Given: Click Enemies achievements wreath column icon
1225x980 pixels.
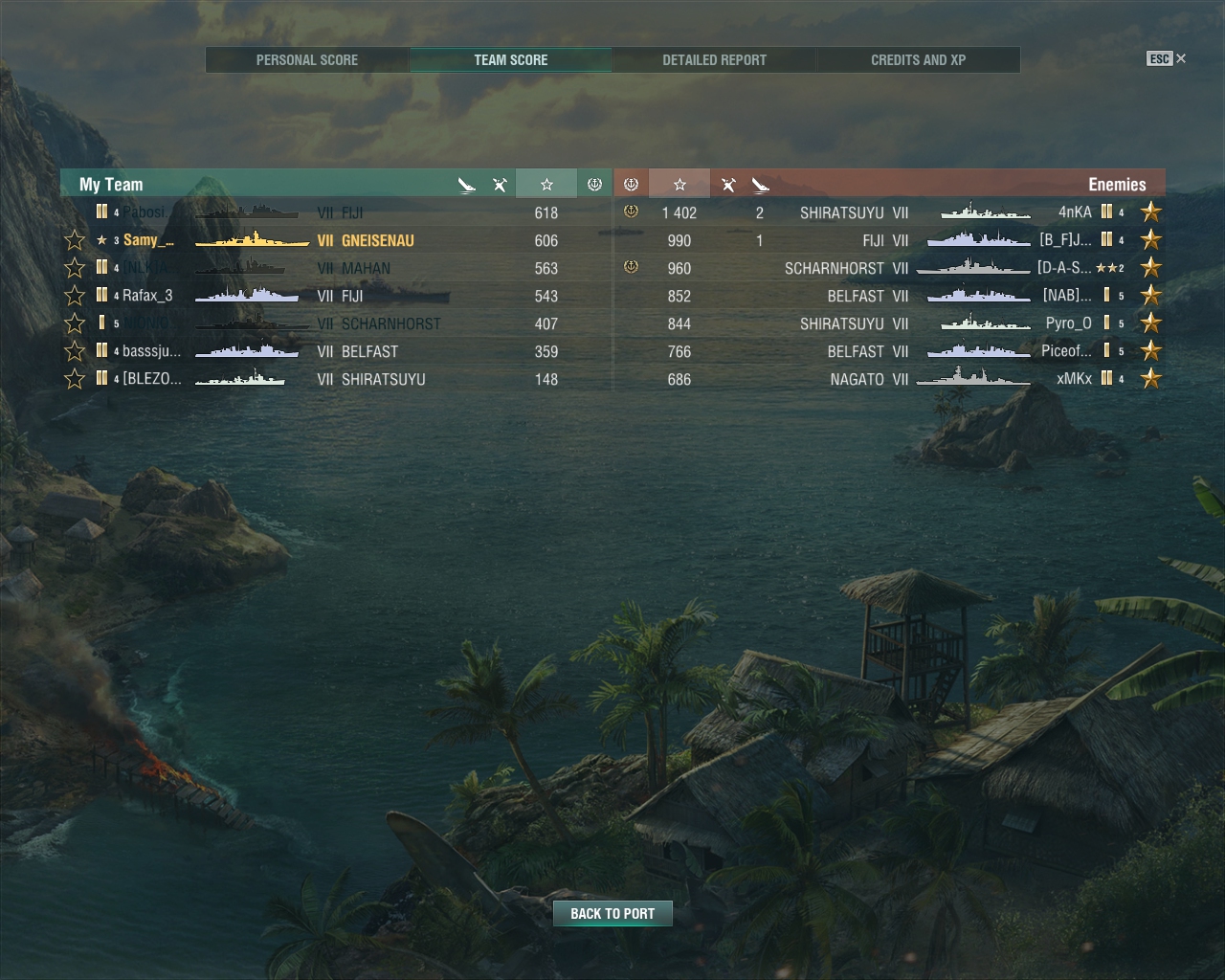Looking at the screenshot, I should tap(631, 184).
